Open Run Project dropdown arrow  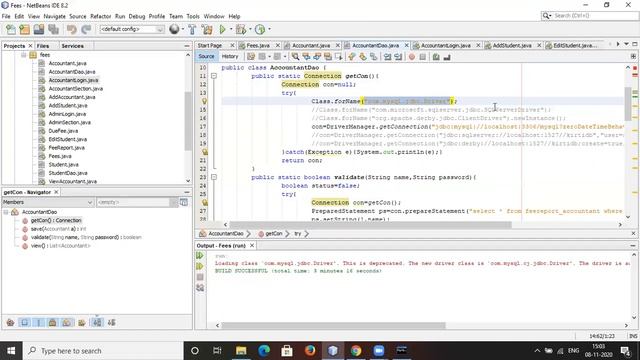point(231,29)
